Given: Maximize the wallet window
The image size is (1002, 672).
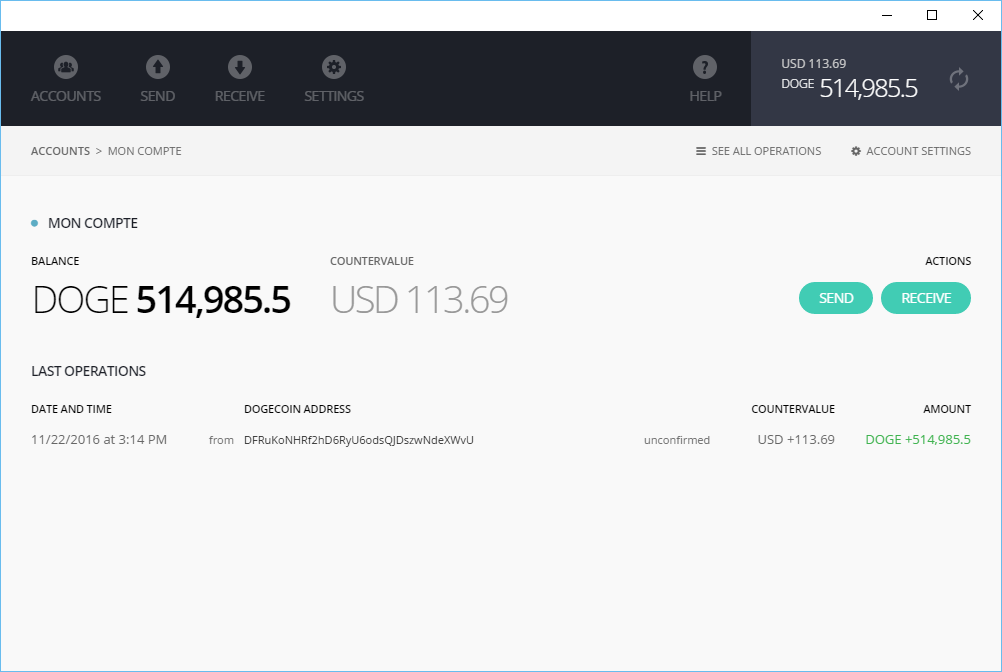Looking at the screenshot, I should pos(932,15).
